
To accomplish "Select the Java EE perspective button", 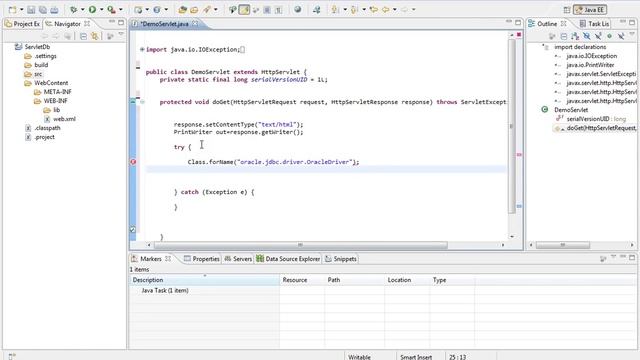I will [x=590, y=10].
